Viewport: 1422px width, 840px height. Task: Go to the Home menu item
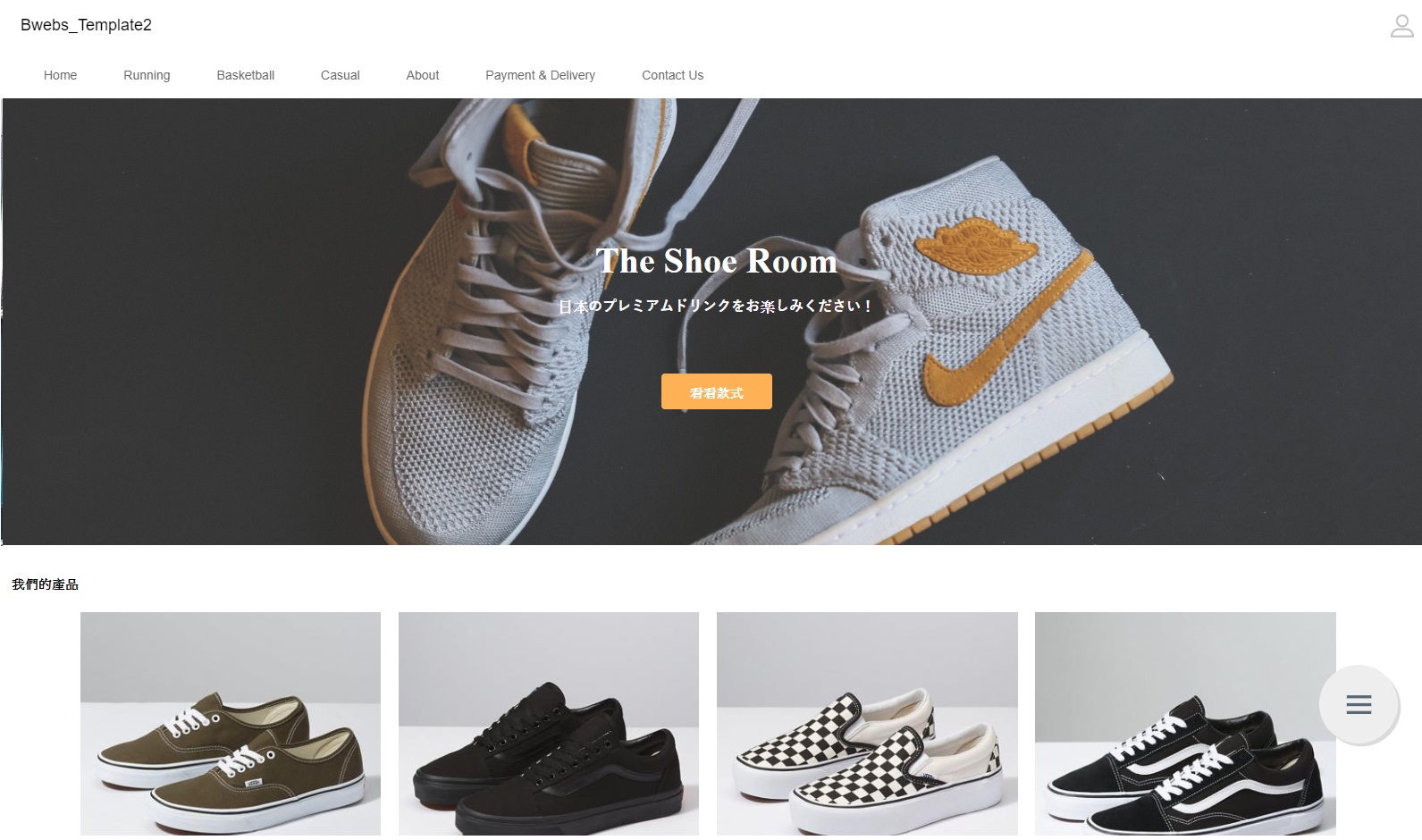[x=60, y=75]
